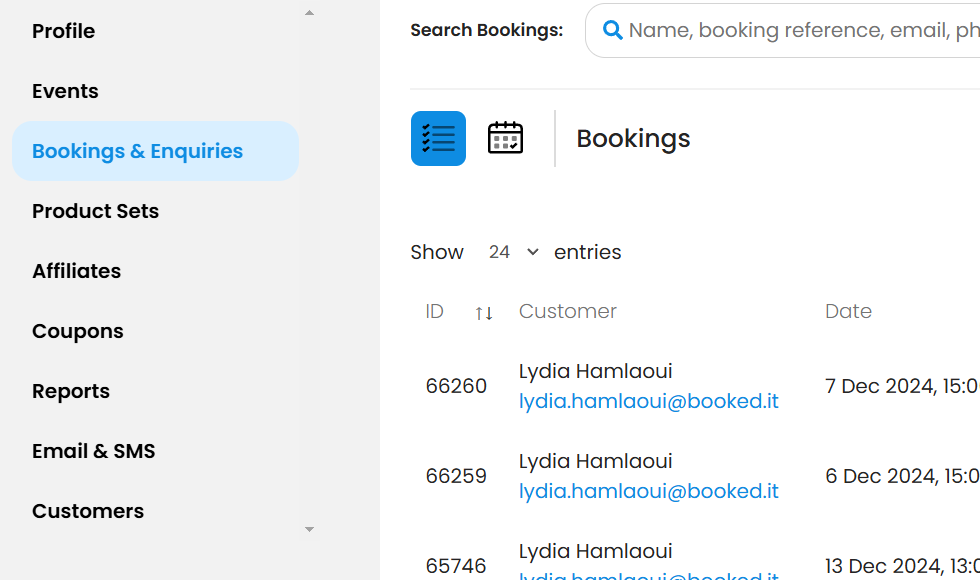View the Reports page
The height and width of the screenshot is (580, 980).
(x=70, y=391)
